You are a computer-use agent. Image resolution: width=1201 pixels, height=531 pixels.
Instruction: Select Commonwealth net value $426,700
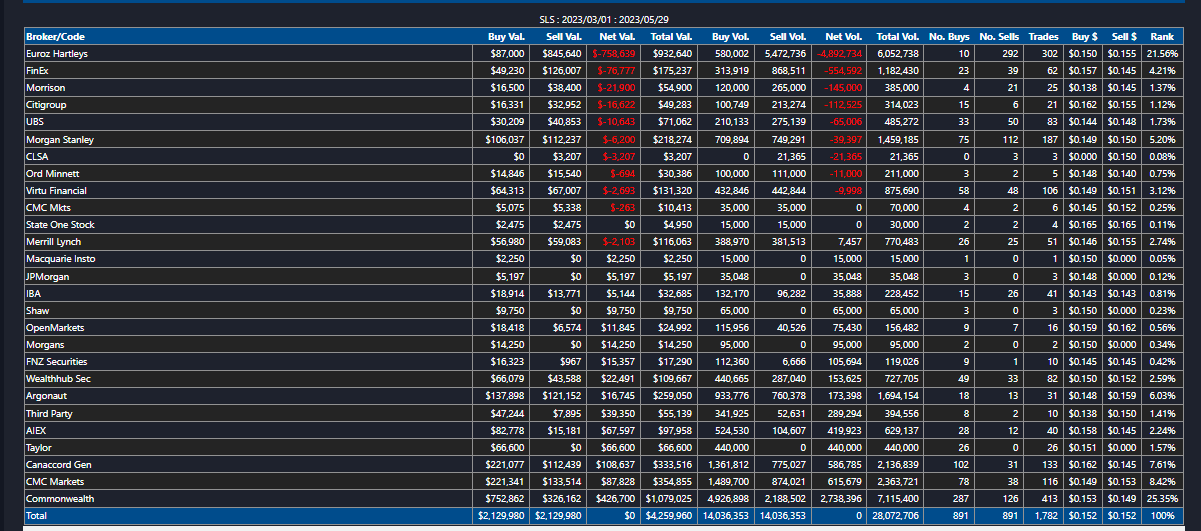click(616, 499)
